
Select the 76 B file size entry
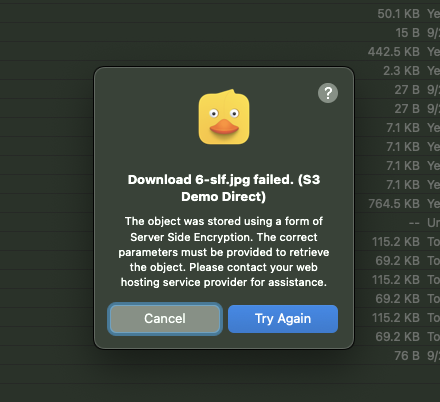tap(407, 356)
